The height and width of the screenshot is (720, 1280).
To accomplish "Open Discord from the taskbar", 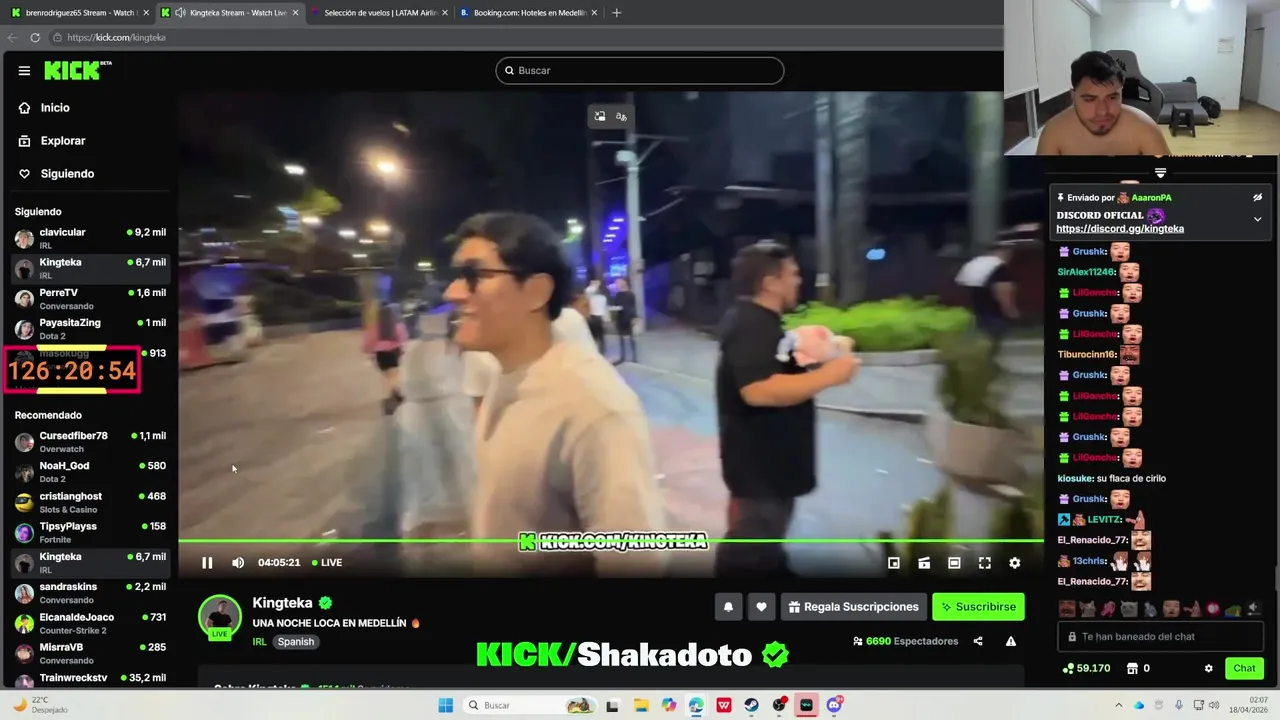I will (834, 705).
